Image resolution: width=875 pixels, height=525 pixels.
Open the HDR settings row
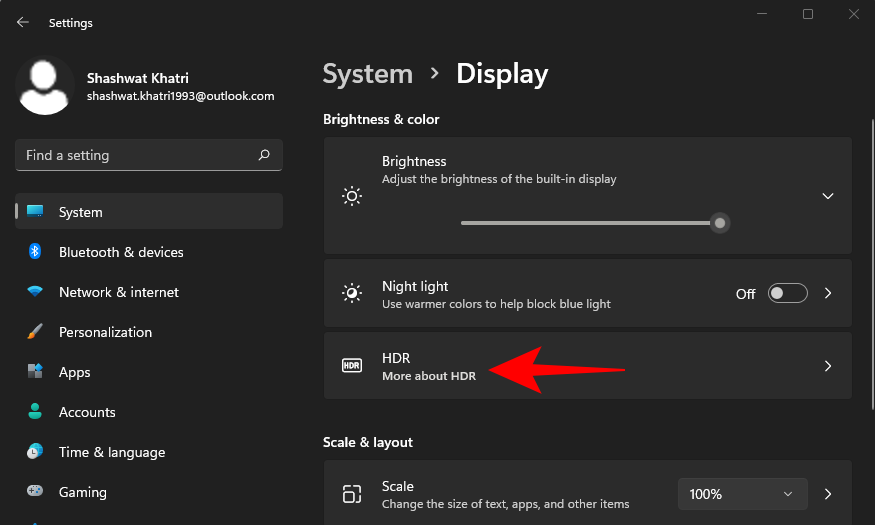coord(587,366)
